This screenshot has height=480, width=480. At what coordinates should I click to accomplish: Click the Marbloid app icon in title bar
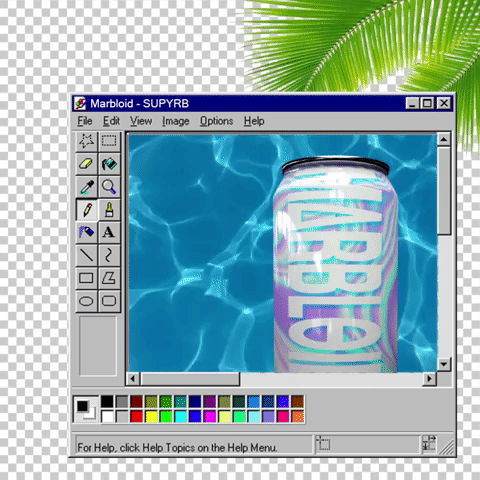[x=80, y=104]
